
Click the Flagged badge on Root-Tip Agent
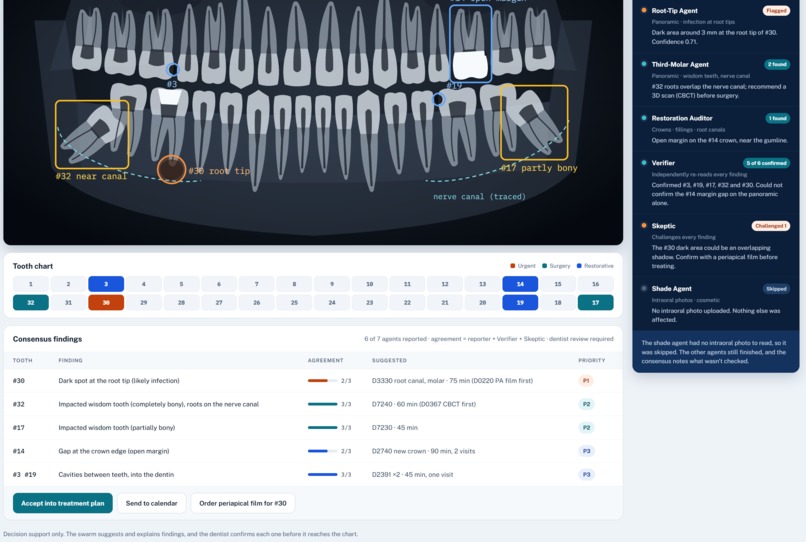(776, 11)
